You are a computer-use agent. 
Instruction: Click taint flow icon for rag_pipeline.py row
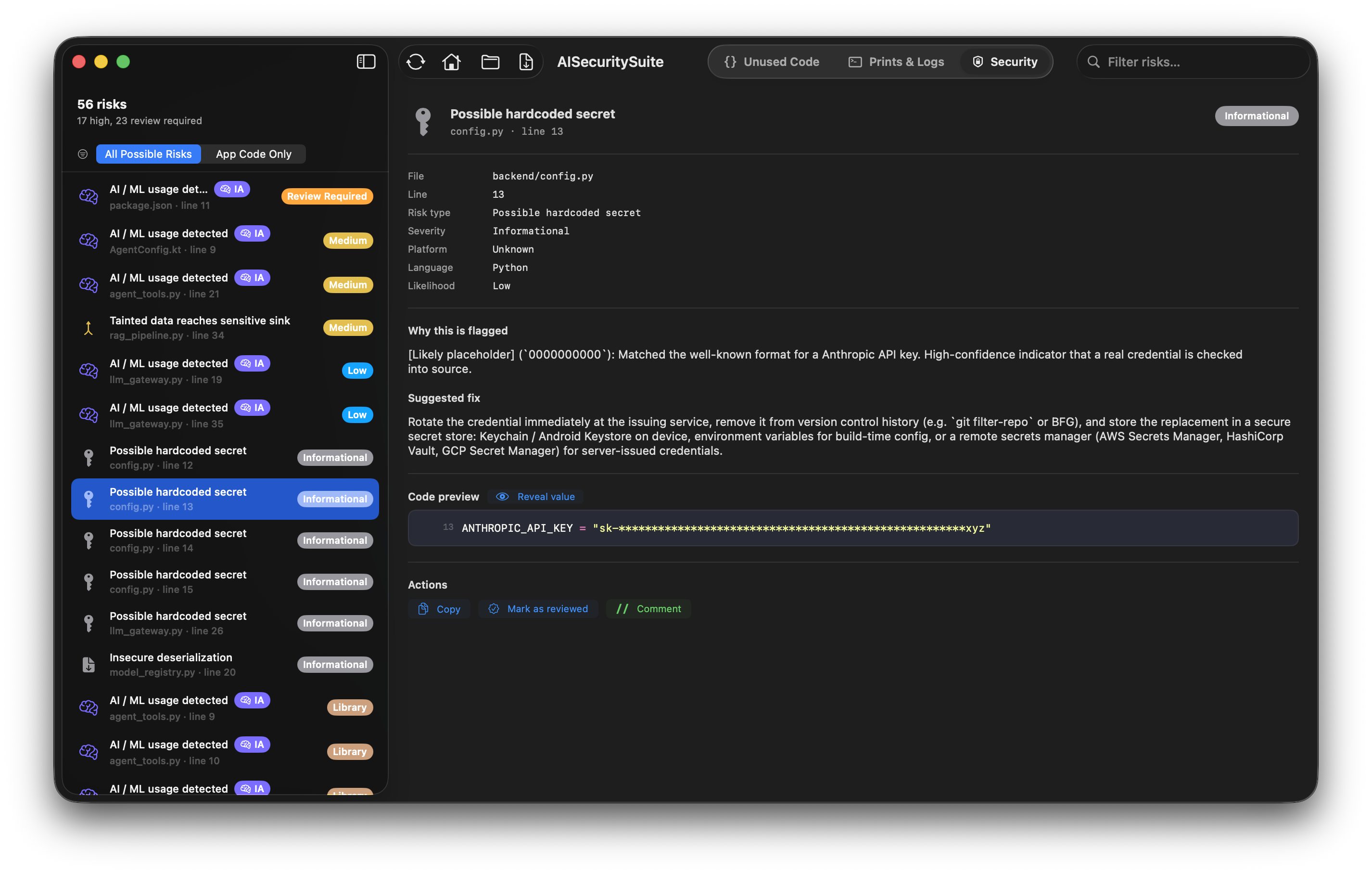(x=89, y=328)
